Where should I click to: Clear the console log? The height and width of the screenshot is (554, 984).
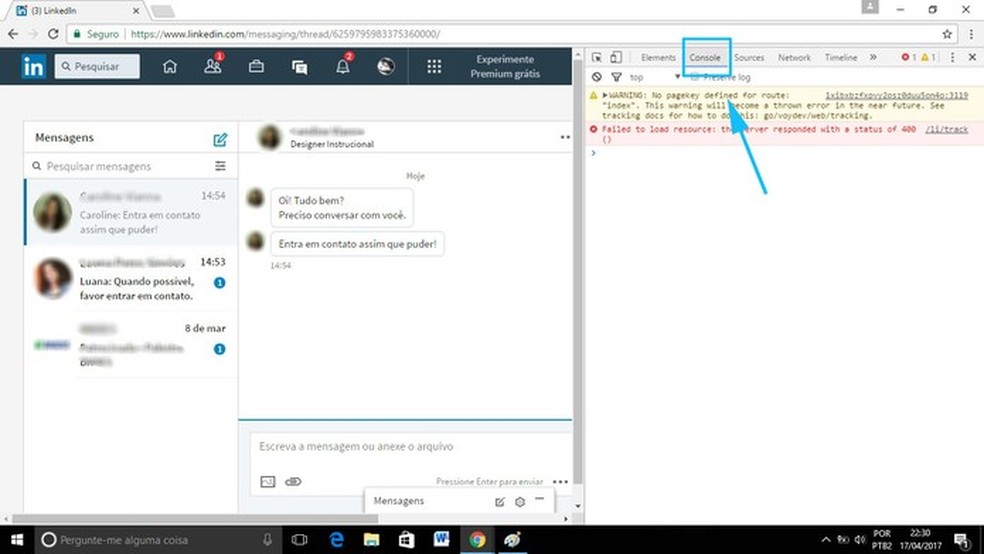coord(597,77)
